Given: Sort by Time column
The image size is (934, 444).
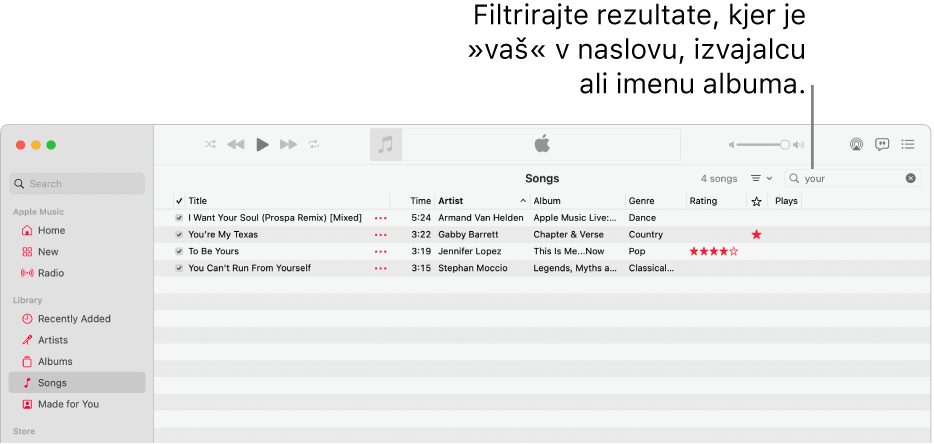Looking at the screenshot, I should coord(421,201).
